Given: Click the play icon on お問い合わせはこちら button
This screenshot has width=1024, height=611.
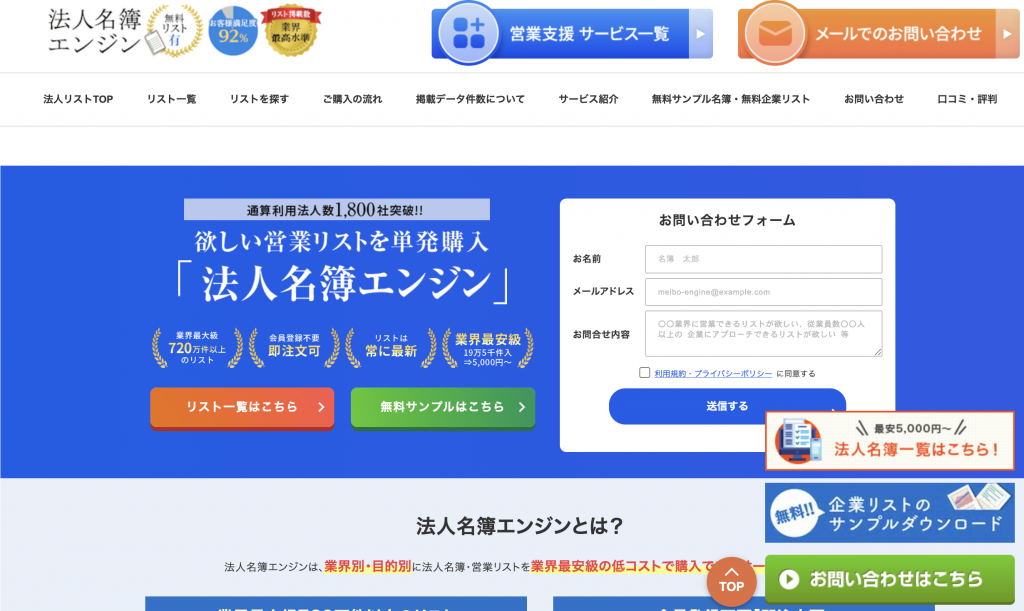Looking at the screenshot, I should tap(789, 579).
